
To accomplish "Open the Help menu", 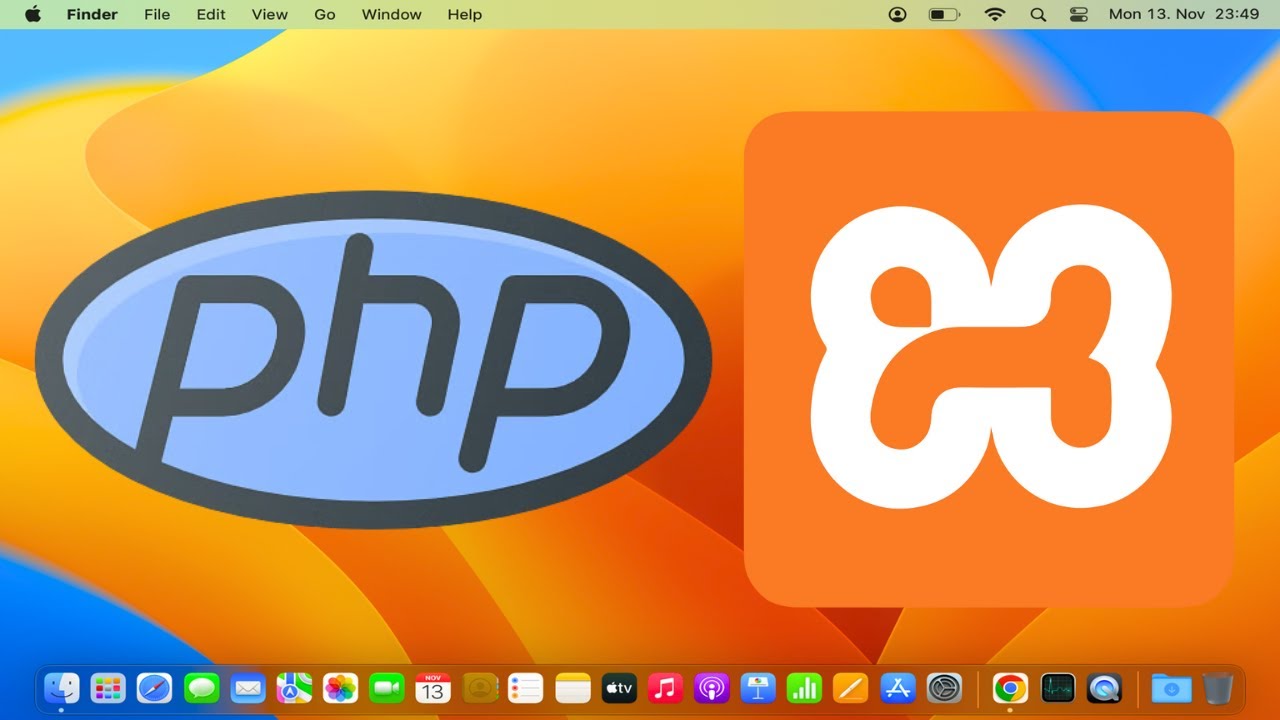I will (465, 15).
